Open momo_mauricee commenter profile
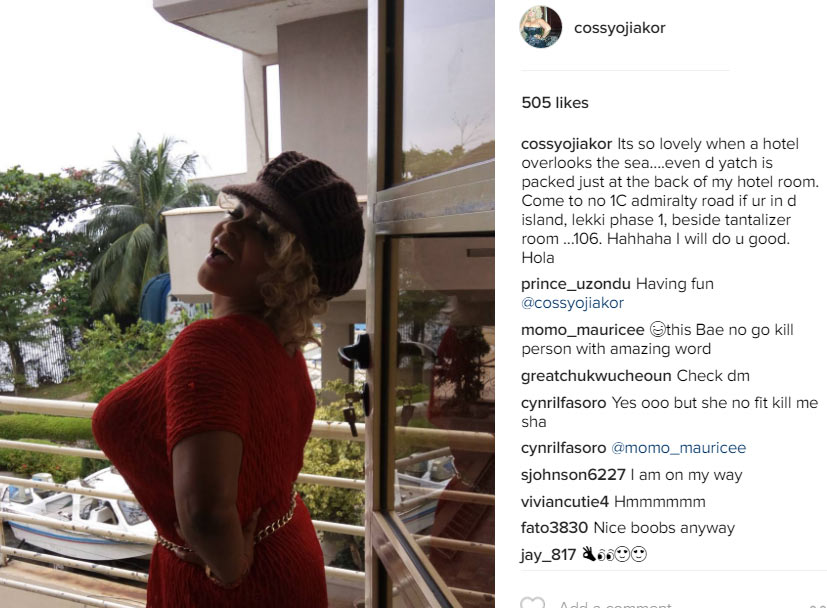 coord(583,330)
